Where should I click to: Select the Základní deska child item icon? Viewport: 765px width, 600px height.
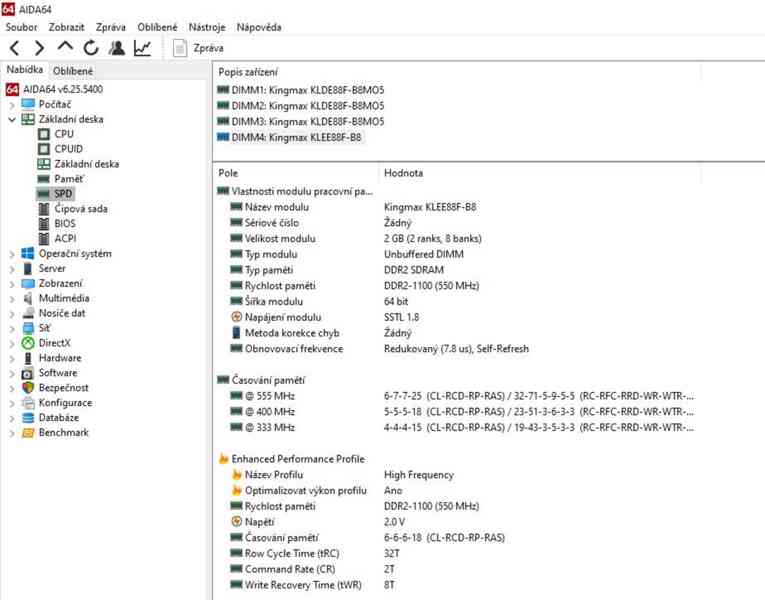point(44,164)
